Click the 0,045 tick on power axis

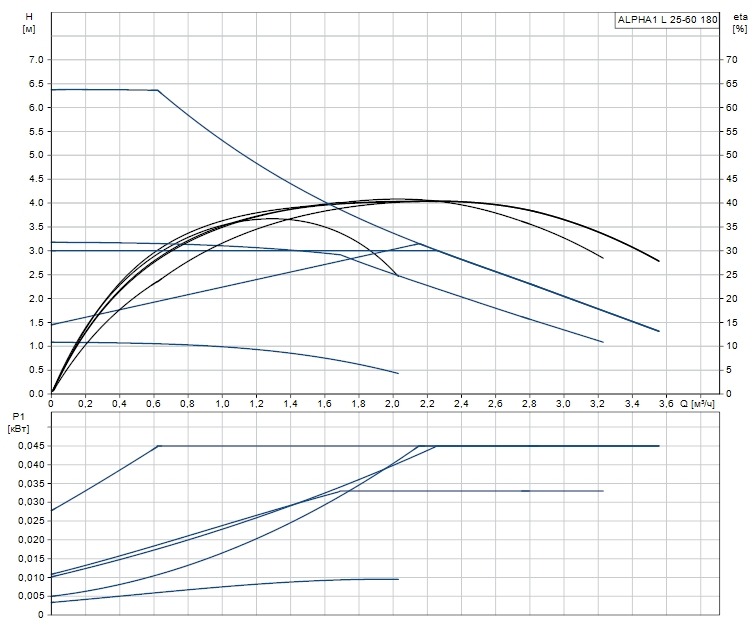click(x=29, y=446)
